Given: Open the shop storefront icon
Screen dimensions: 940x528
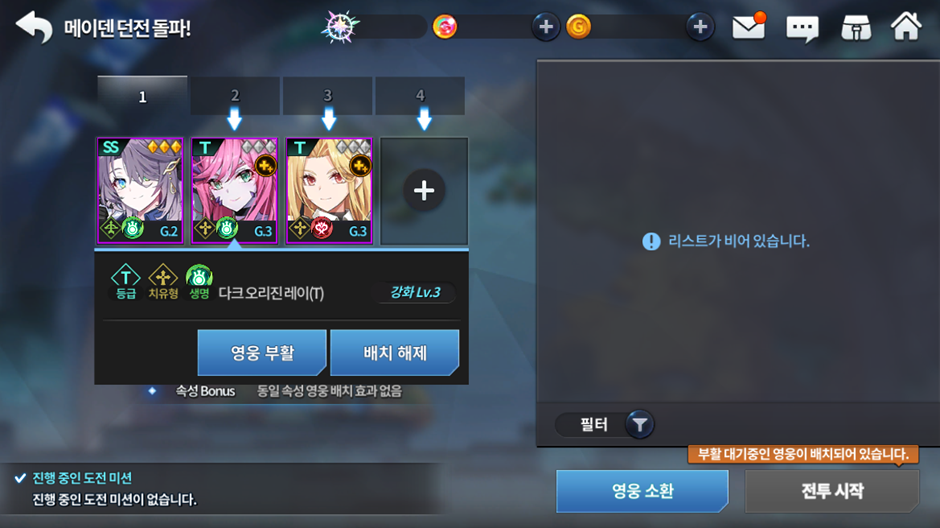Looking at the screenshot, I should click(856, 28).
